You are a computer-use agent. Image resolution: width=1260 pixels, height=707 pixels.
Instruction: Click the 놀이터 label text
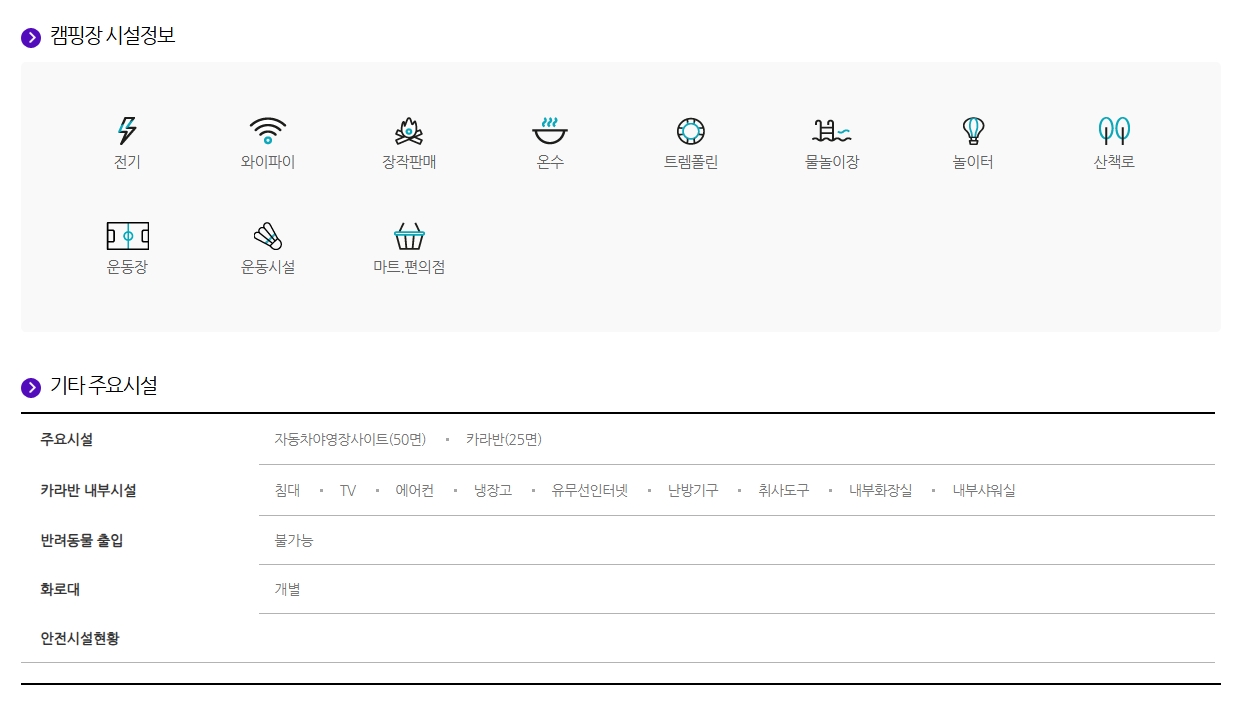[x=973, y=162]
